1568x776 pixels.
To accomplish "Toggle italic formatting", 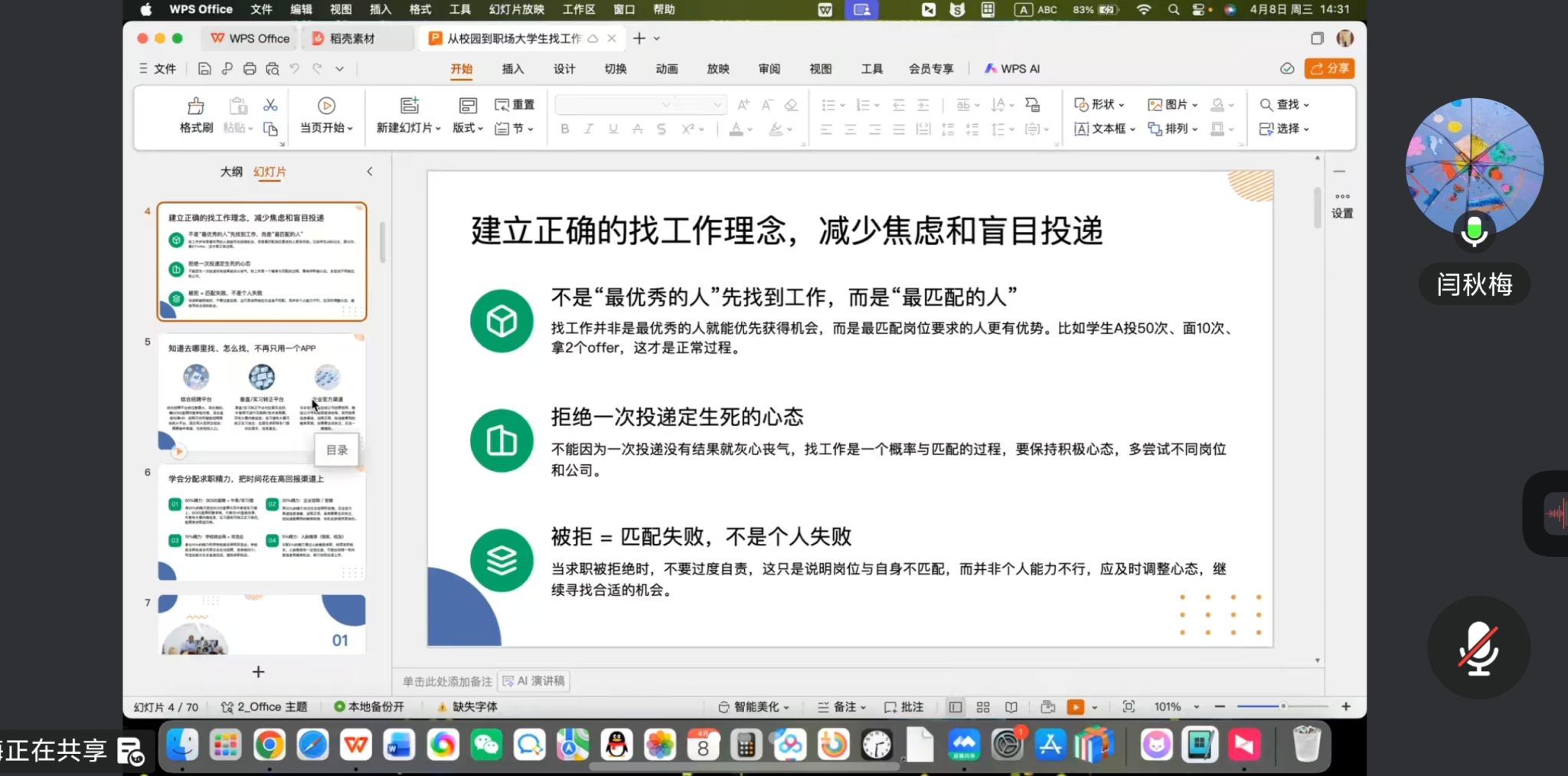I will pyautogui.click(x=589, y=129).
